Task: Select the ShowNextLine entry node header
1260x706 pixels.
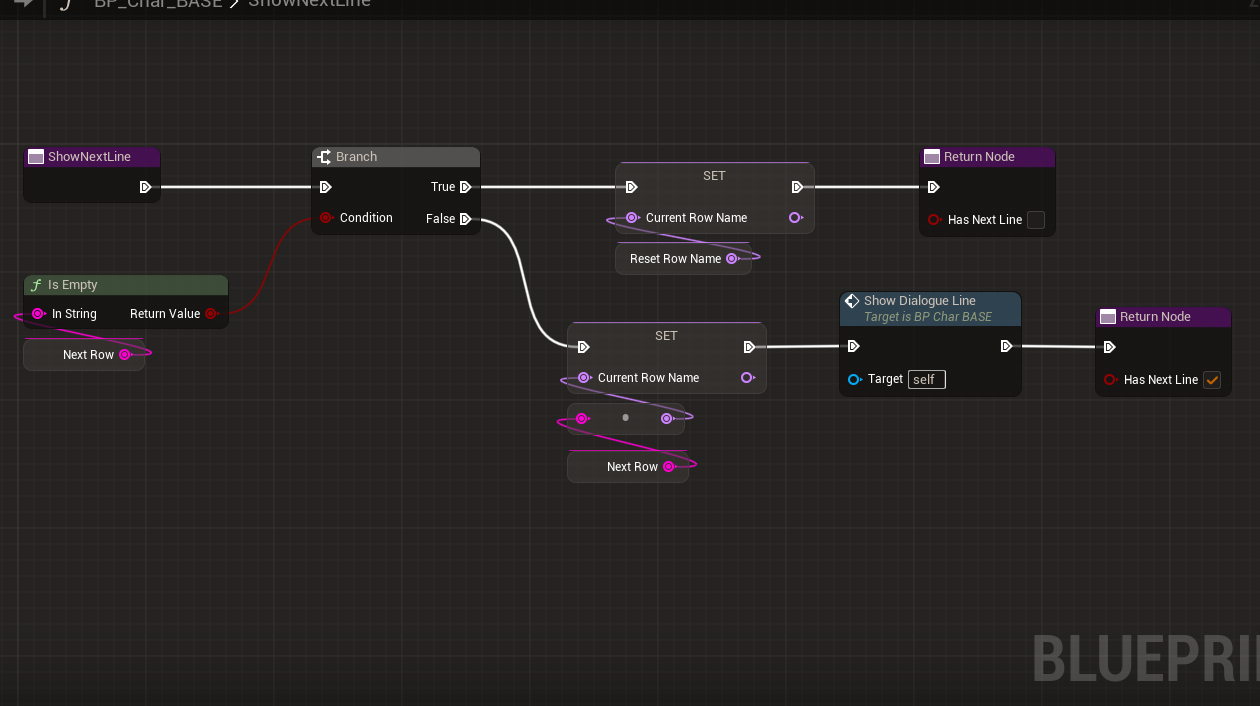Action: (x=92, y=157)
